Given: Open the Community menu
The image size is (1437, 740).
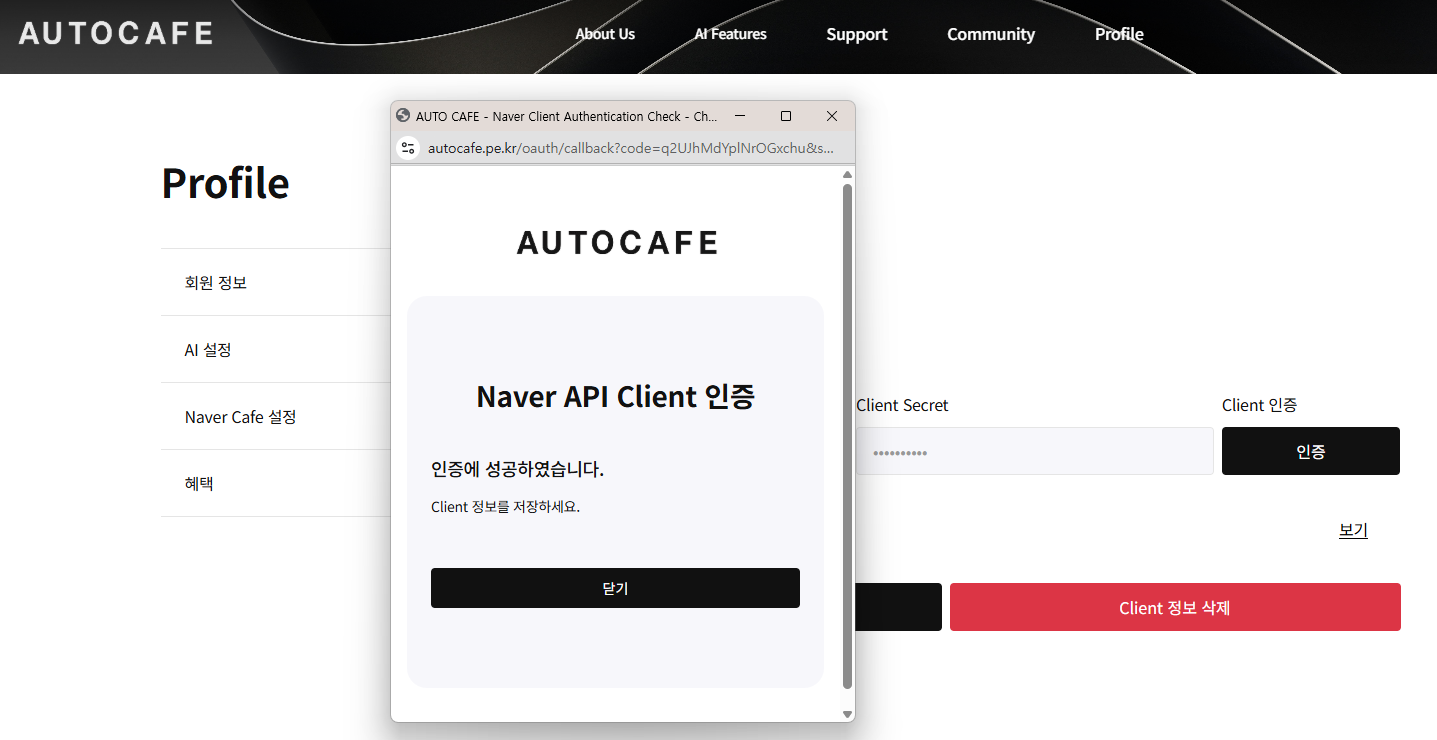Looking at the screenshot, I should tap(990, 34).
